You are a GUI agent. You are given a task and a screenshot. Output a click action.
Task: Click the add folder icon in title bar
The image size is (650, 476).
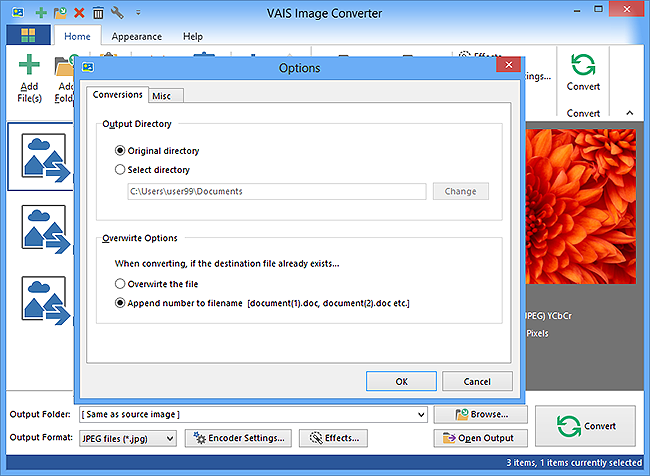click(60, 13)
